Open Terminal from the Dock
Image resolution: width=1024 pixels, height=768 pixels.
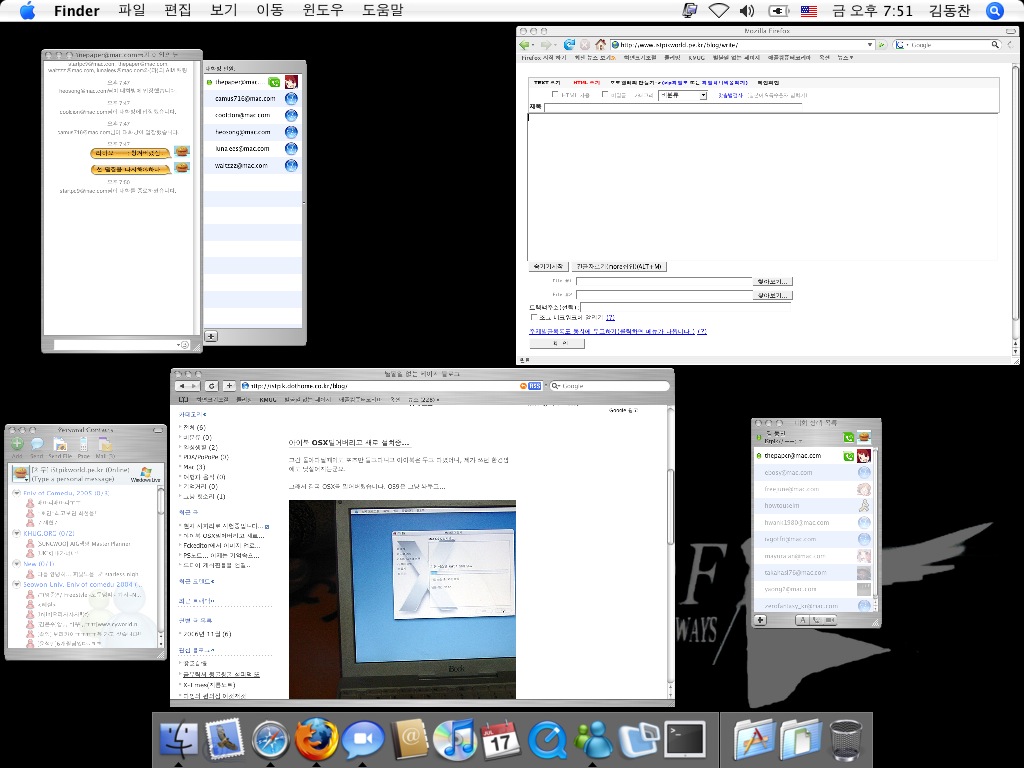click(684, 741)
